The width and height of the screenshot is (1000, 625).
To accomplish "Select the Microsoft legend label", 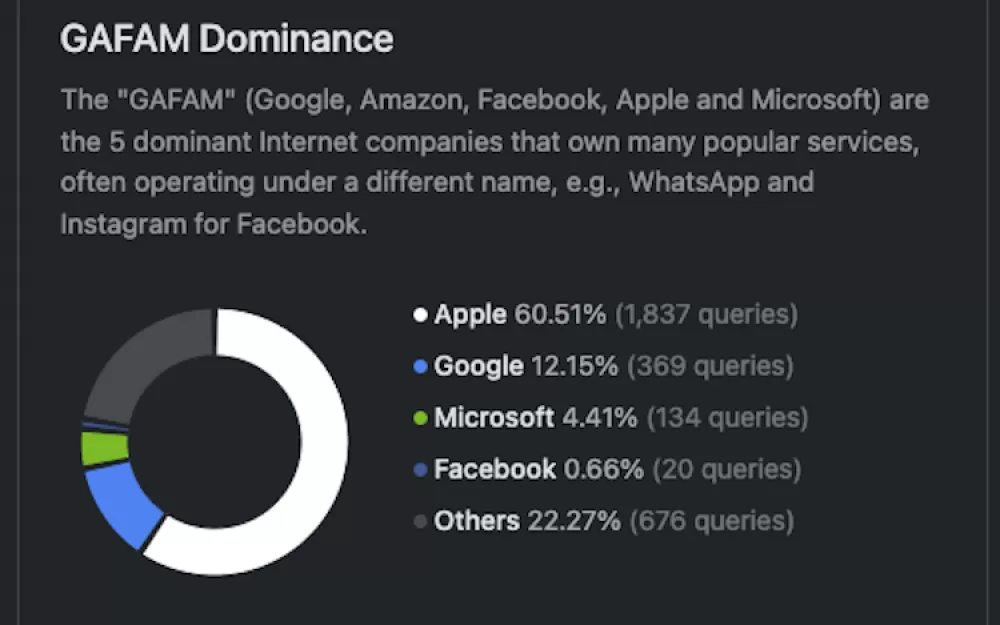I will point(494,418).
